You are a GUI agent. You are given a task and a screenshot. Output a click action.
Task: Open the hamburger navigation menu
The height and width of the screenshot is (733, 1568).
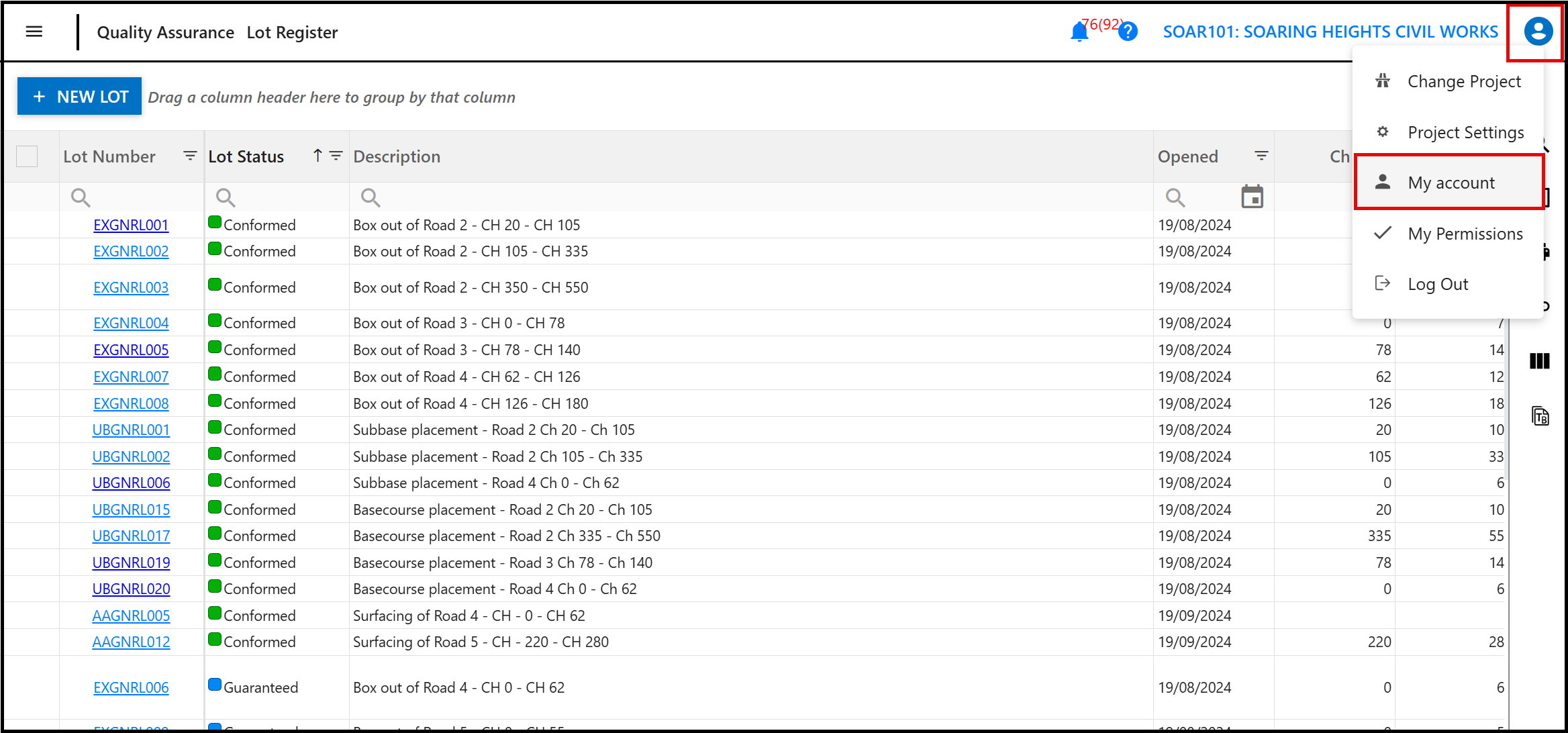[x=34, y=32]
